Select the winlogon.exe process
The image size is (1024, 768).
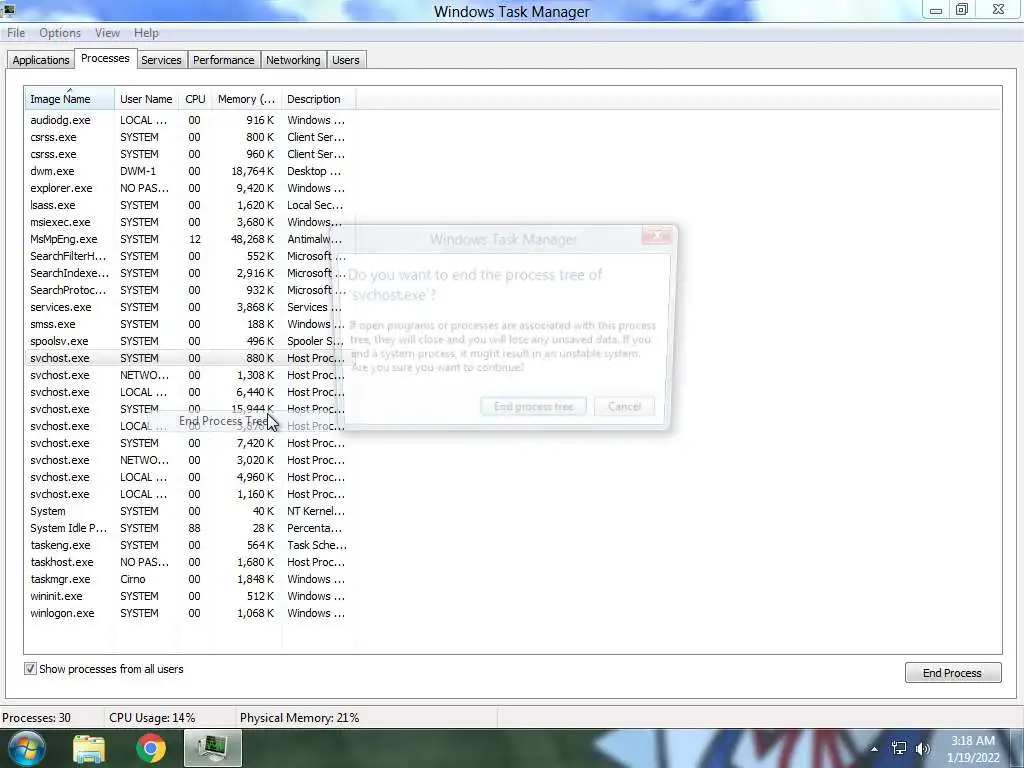tap(189, 613)
